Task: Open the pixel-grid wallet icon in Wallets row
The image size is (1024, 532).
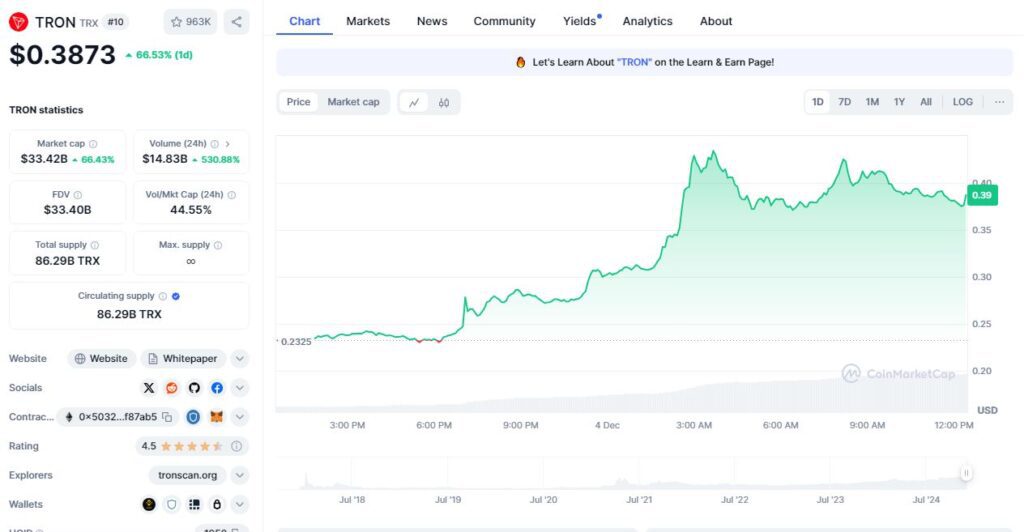Action: 194,504
